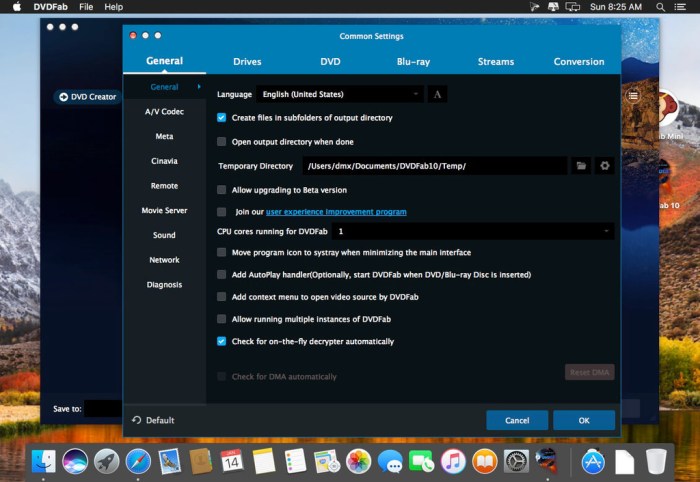Click the DVD Creator mode icon

point(64,97)
